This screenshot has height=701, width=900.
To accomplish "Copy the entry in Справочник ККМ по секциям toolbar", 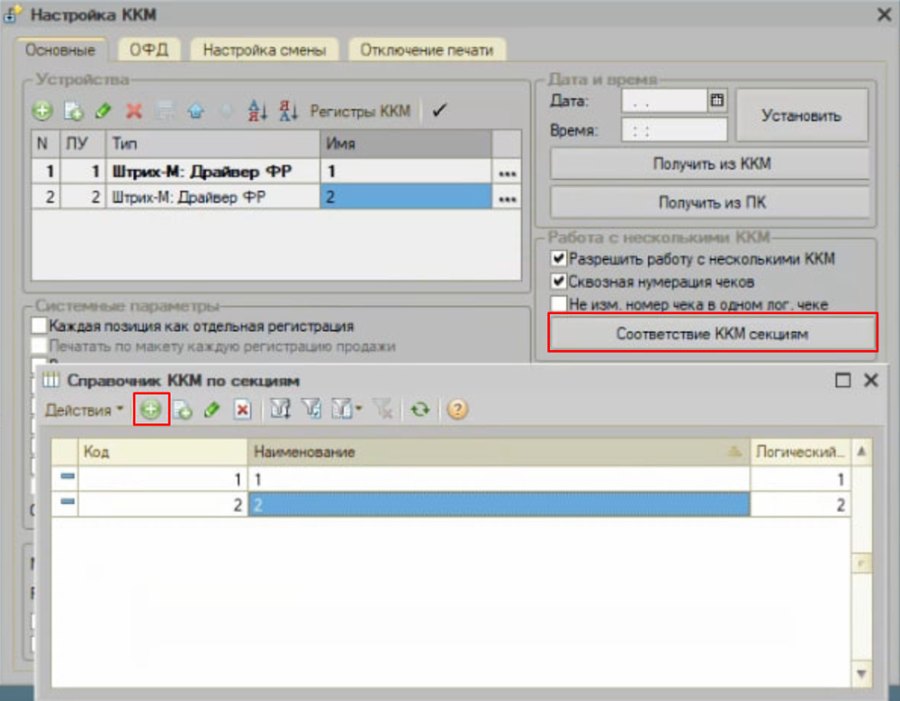I will (182, 409).
